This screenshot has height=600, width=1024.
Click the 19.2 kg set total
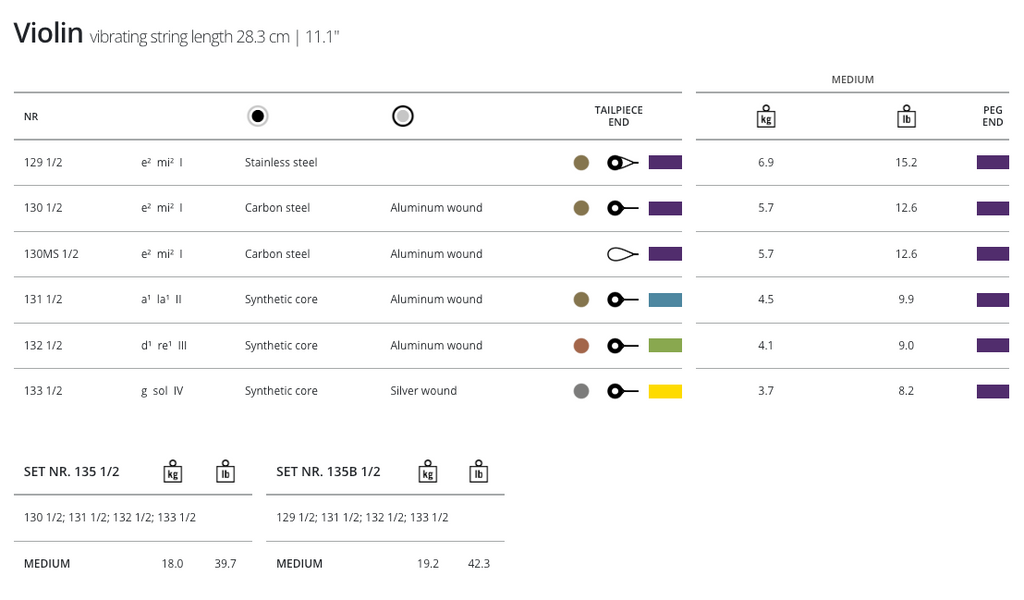tap(428, 563)
